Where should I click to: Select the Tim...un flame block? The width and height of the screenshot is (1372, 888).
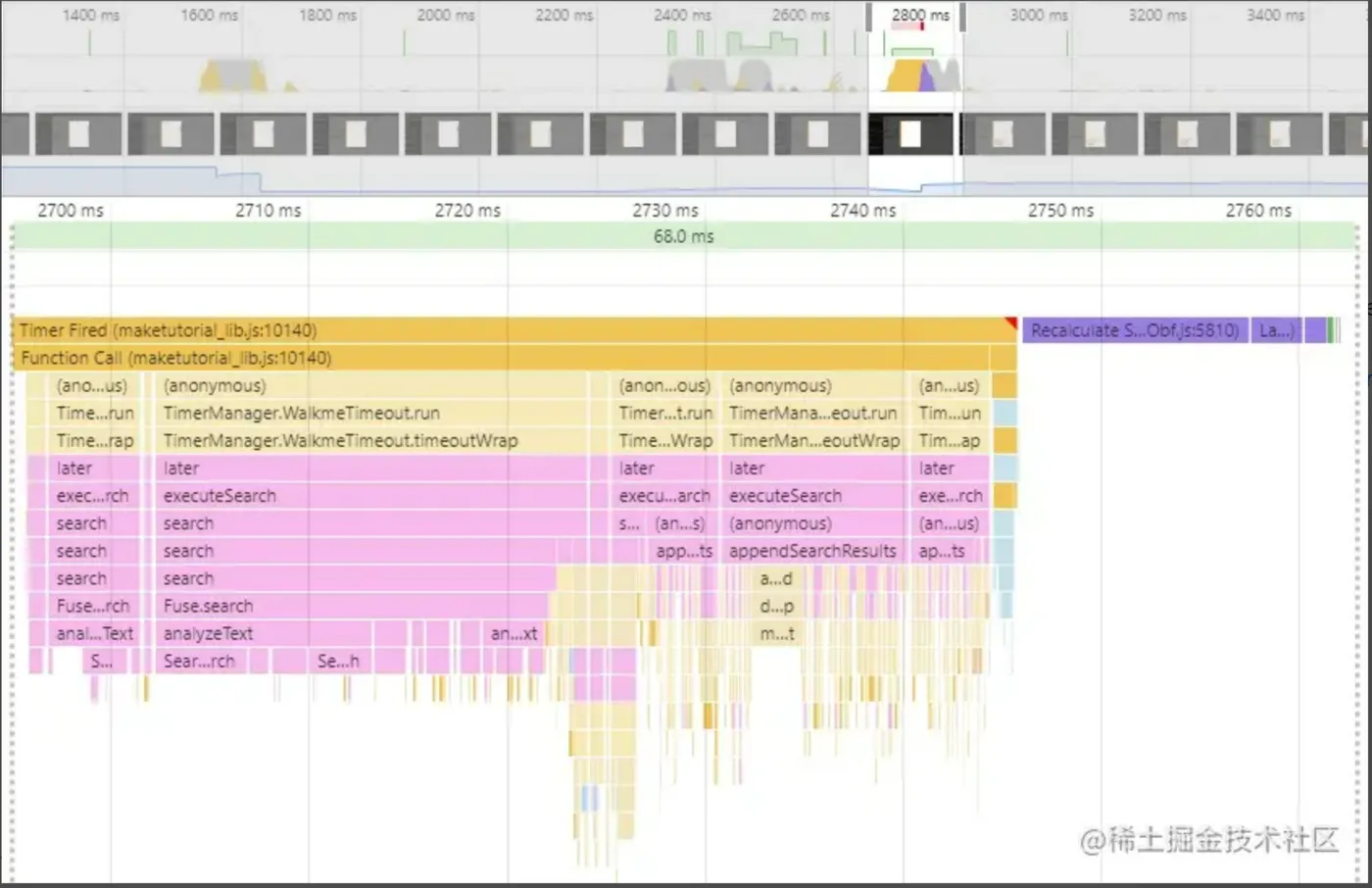(x=949, y=414)
